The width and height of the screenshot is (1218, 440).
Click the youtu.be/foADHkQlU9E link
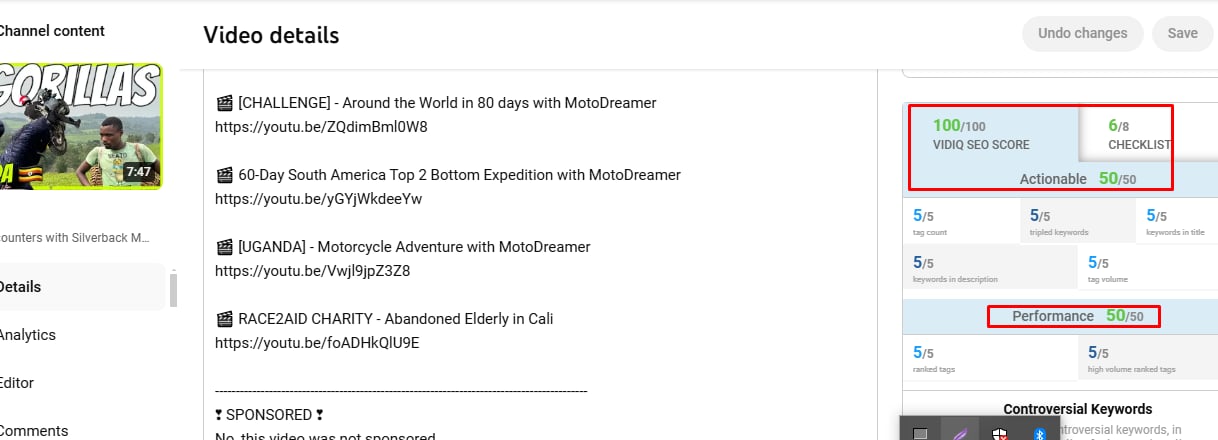pos(317,343)
